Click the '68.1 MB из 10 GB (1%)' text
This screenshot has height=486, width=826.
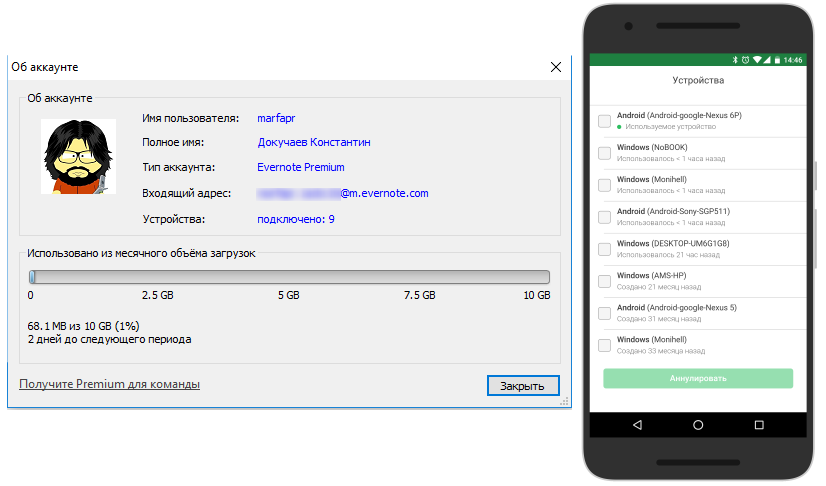pyautogui.click(x=83, y=326)
